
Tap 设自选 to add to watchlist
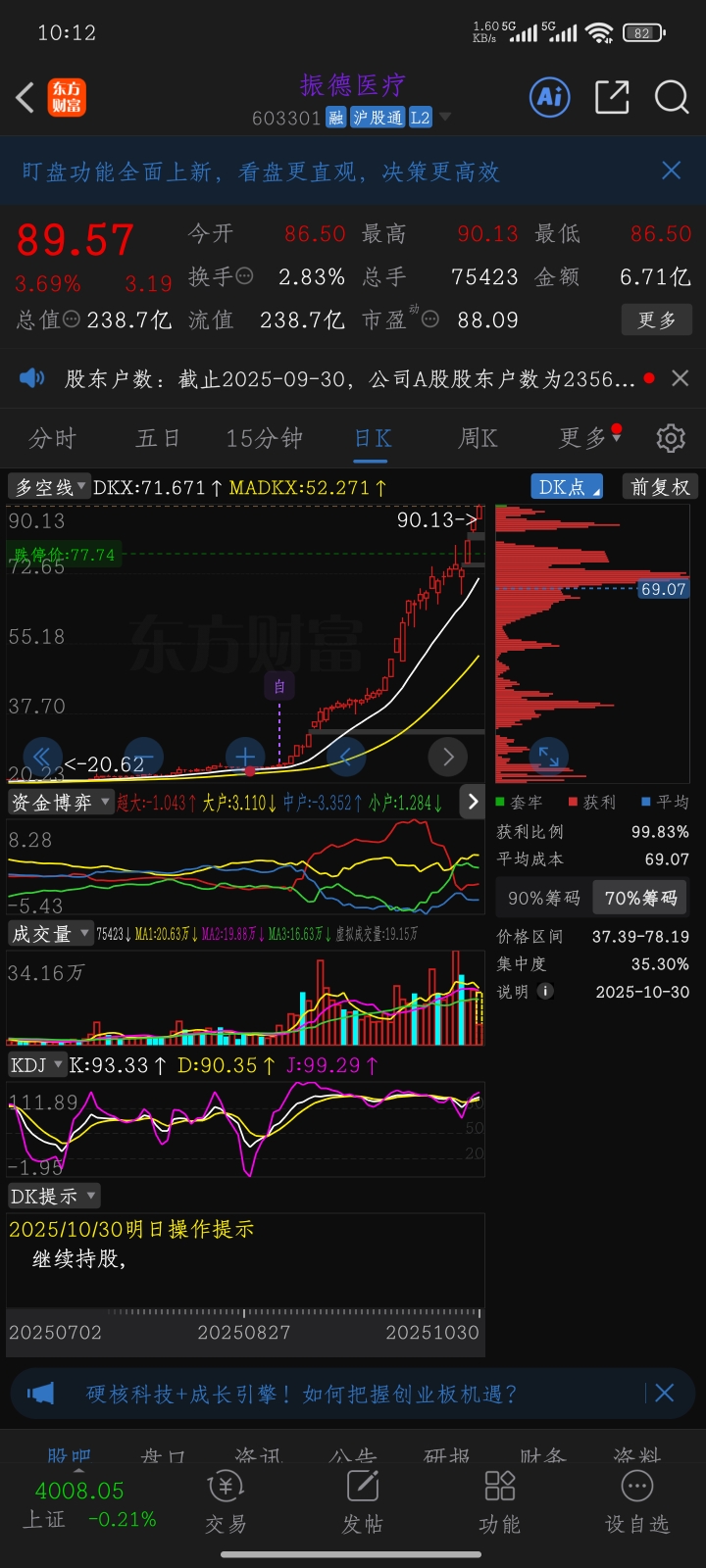point(637,1502)
